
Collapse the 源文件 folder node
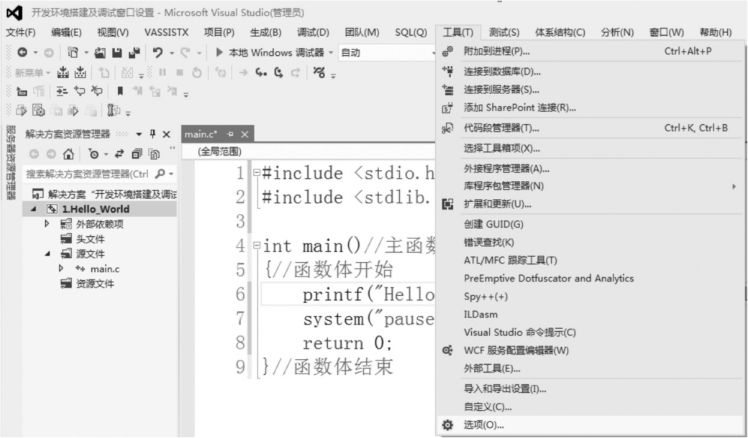[47, 253]
